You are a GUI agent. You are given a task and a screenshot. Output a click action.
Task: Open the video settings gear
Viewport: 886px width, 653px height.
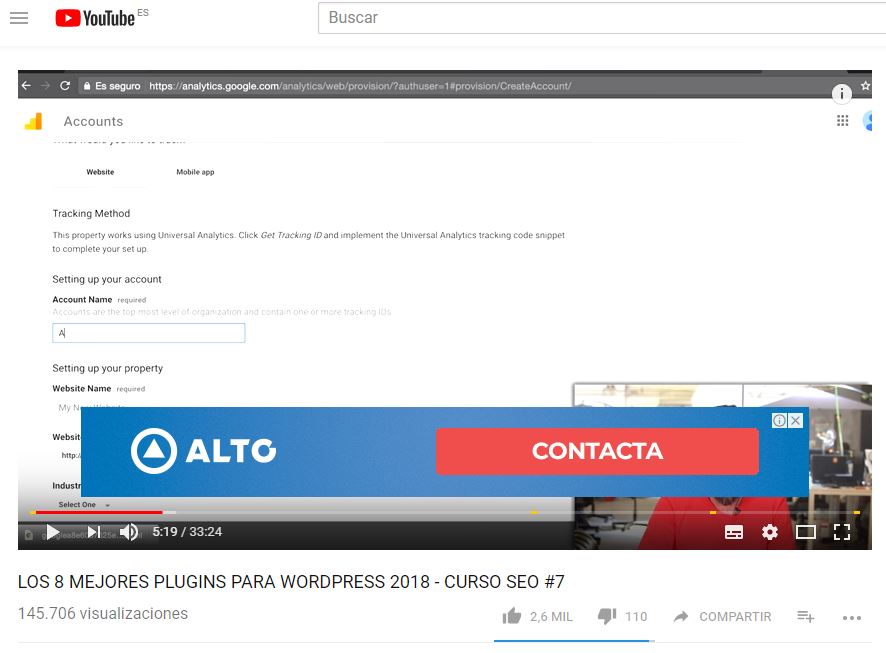pos(769,532)
